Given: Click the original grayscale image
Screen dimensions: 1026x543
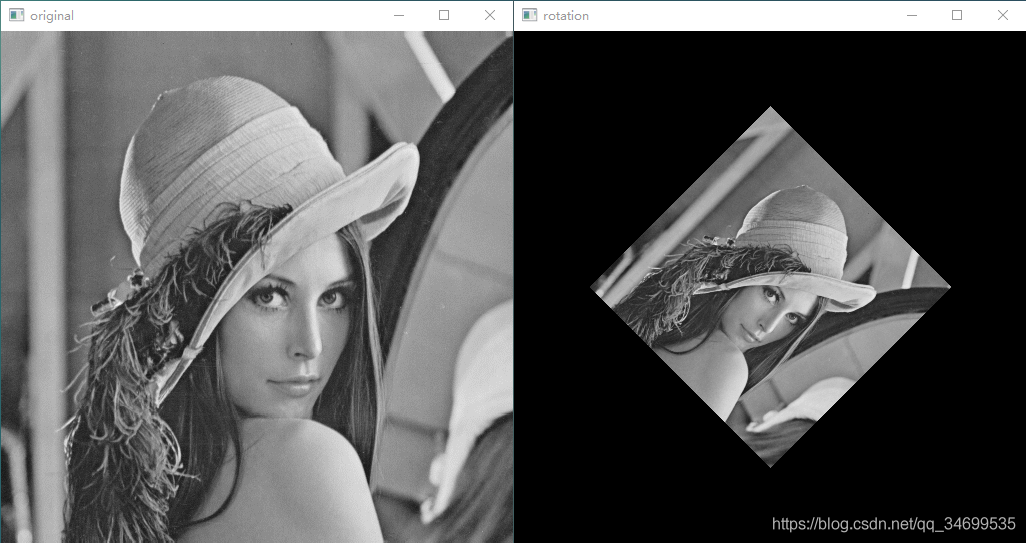Looking at the screenshot, I should coord(256,287).
